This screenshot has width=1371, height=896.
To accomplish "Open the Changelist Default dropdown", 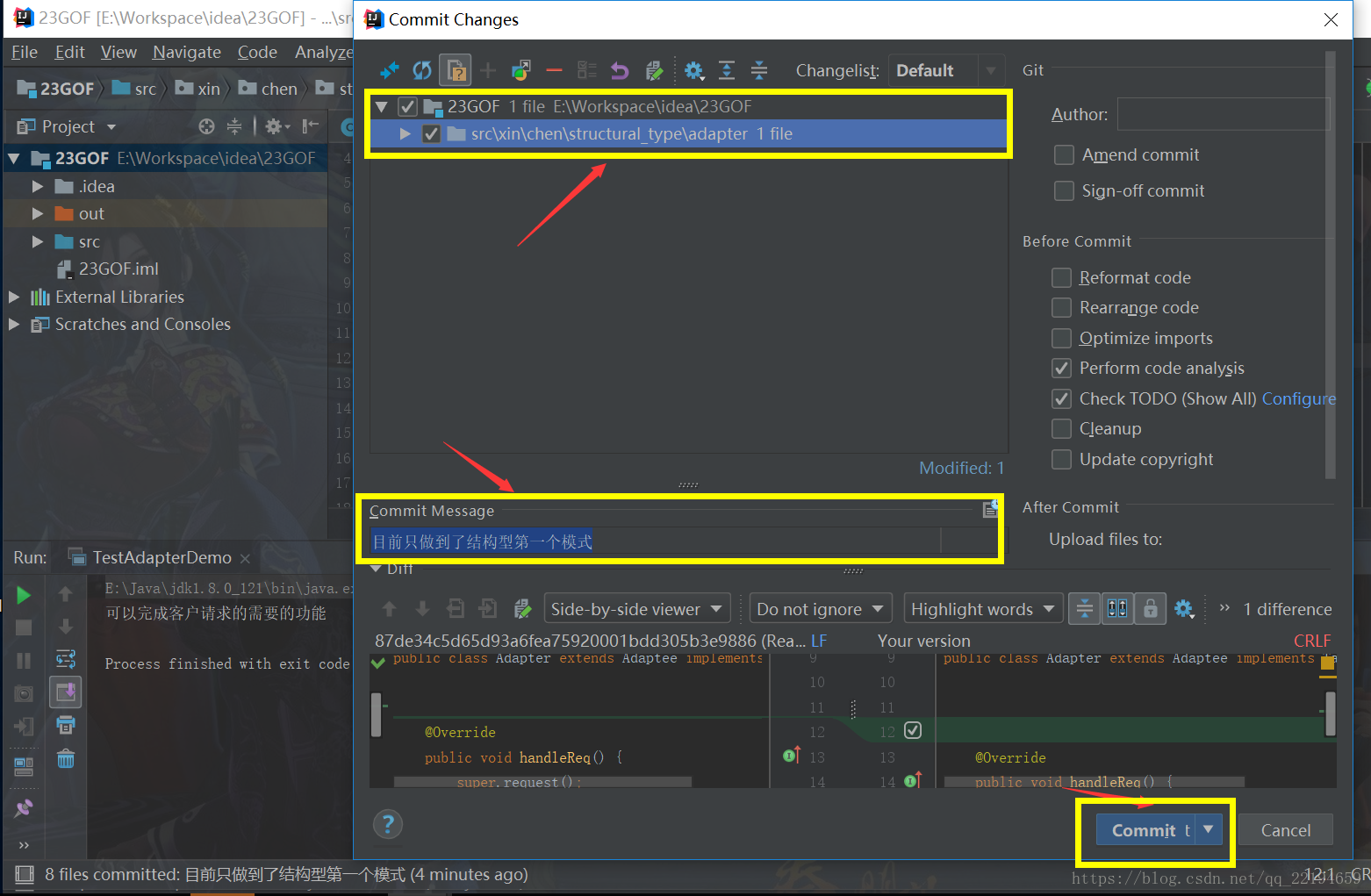I will 945,70.
